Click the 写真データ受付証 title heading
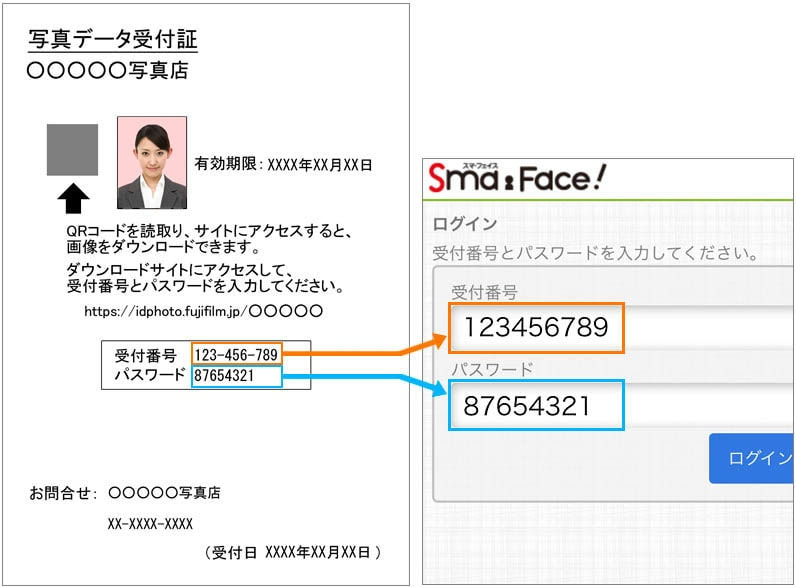The height and width of the screenshot is (587, 796). pyautogui.click(x=112, y=41)
